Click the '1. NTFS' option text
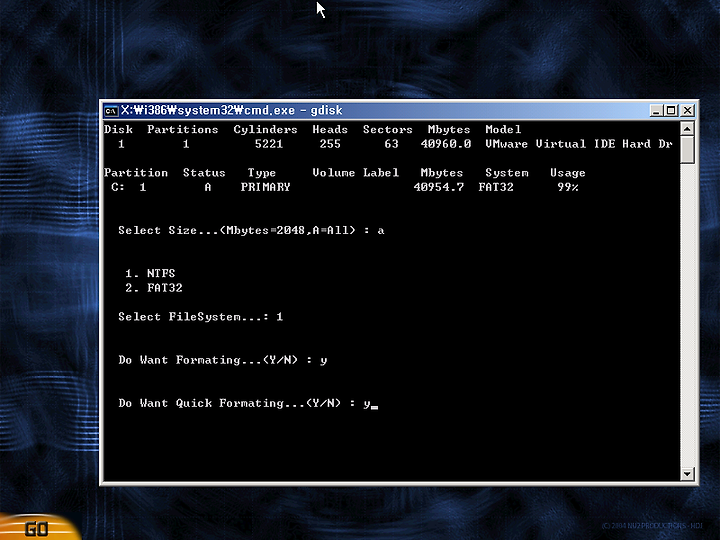This screenshot has width=720, height=540. [151, 273]
